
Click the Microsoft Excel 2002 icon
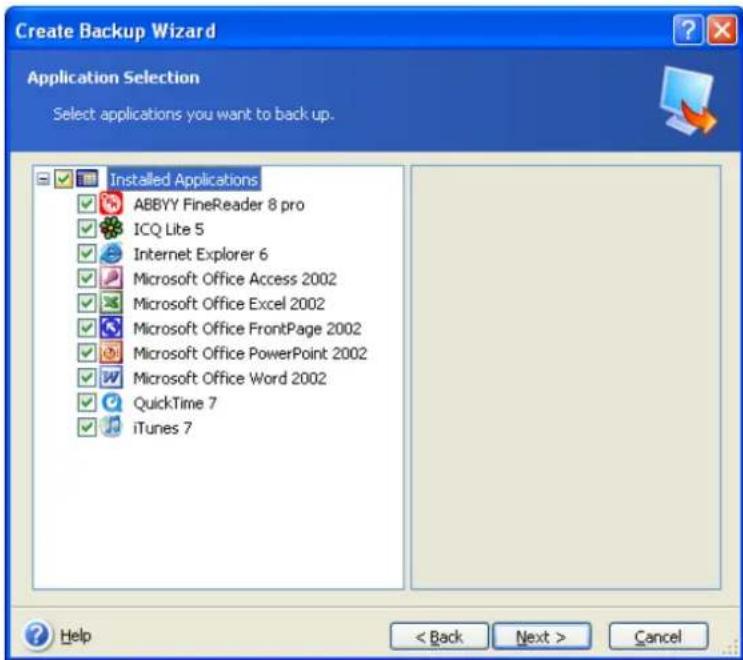(111, 303)
